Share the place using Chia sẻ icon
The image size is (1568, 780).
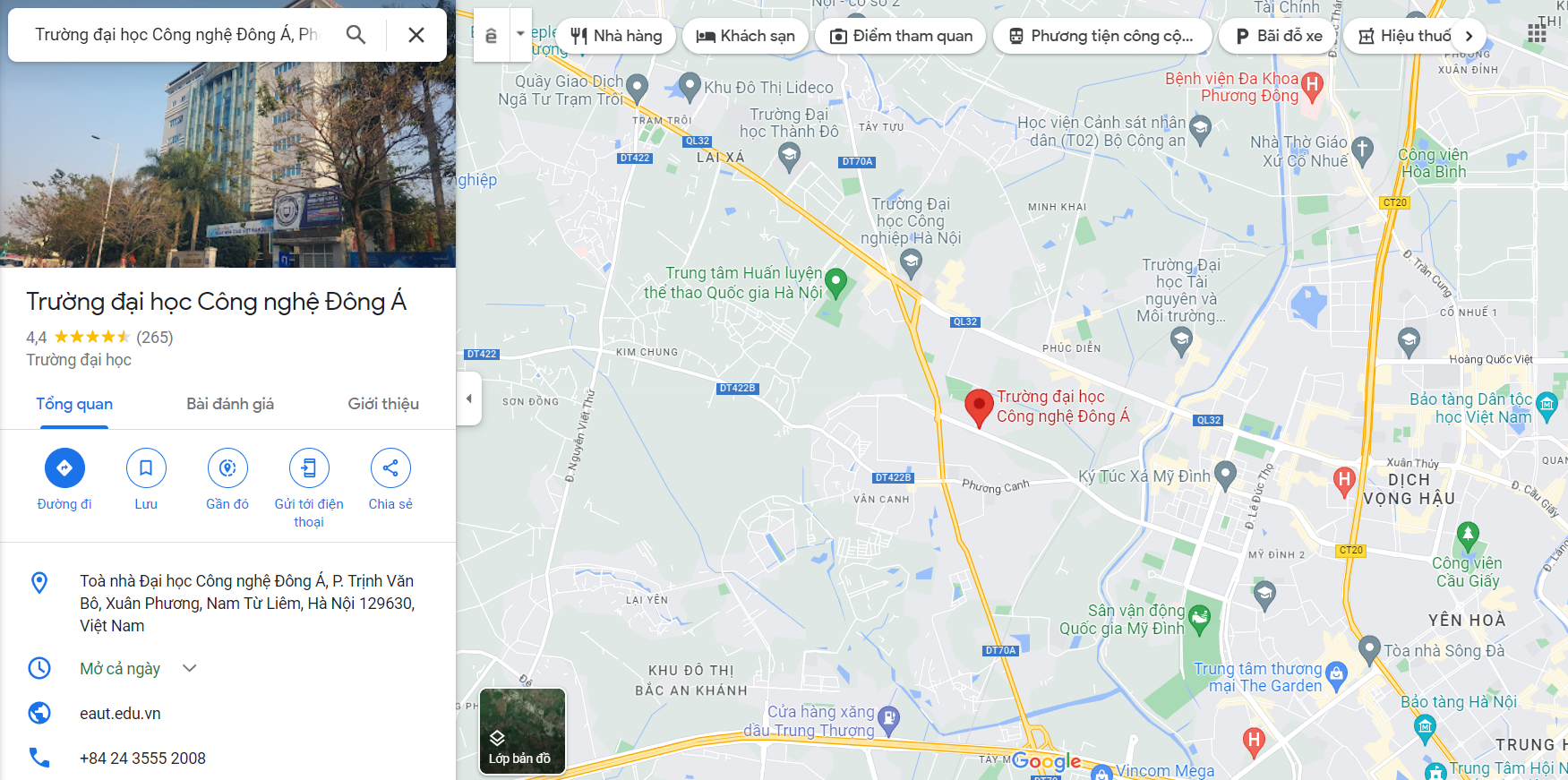tap(390, 467)
